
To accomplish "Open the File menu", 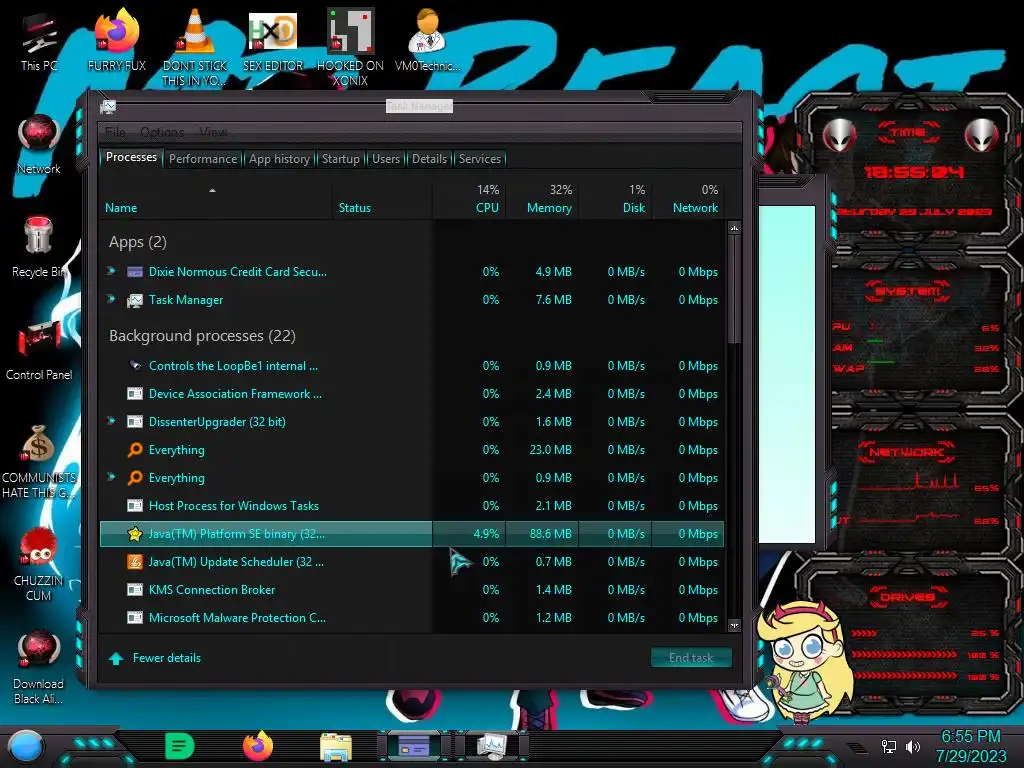I will tap(115, 132).
